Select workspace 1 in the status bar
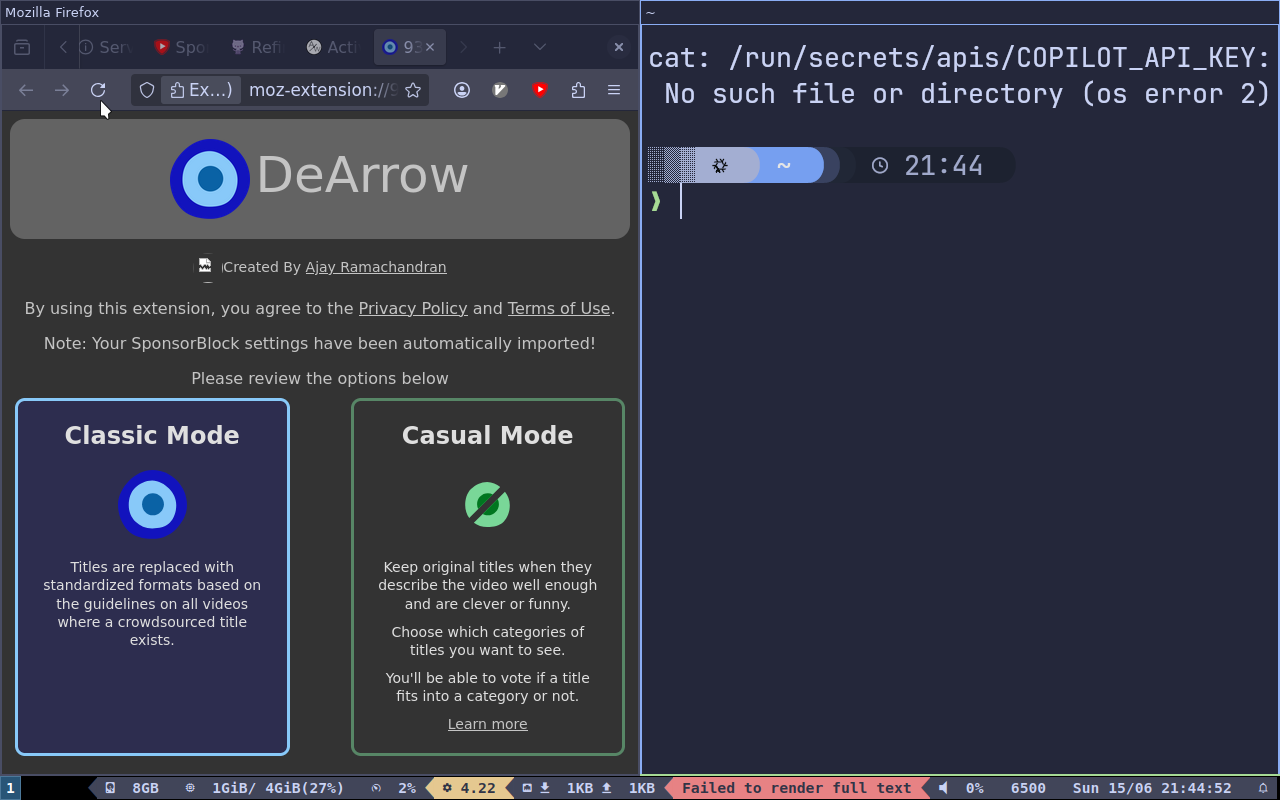 point(11,788)
